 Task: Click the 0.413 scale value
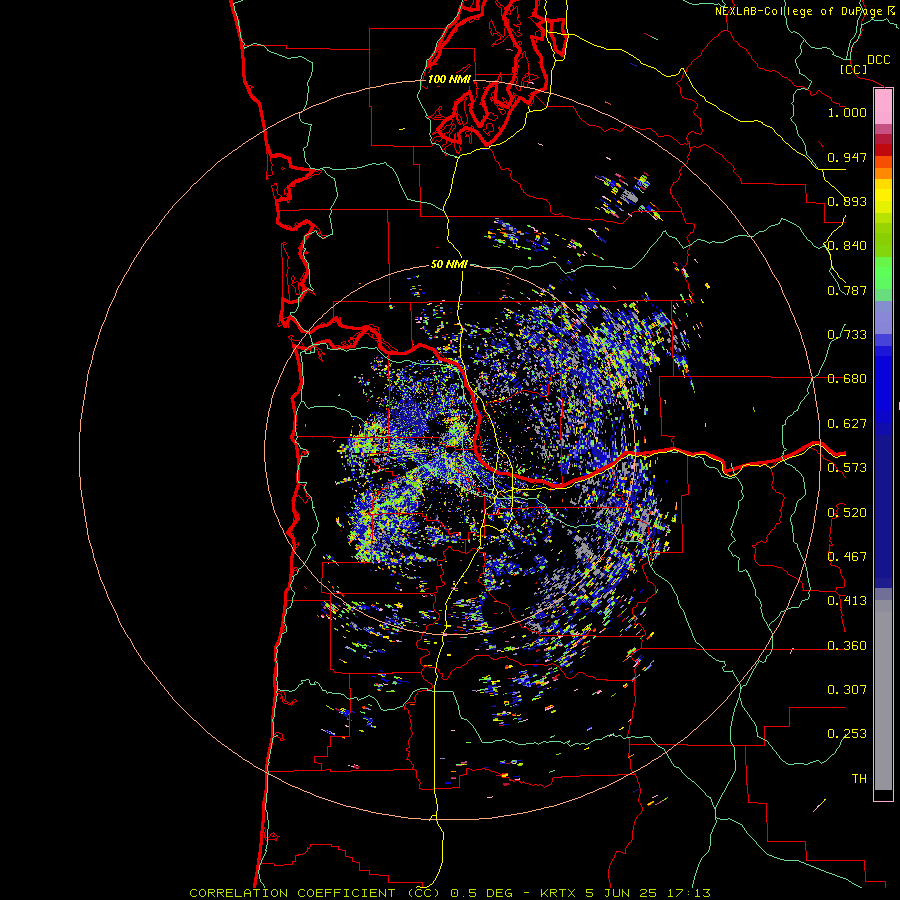(847, 601)
